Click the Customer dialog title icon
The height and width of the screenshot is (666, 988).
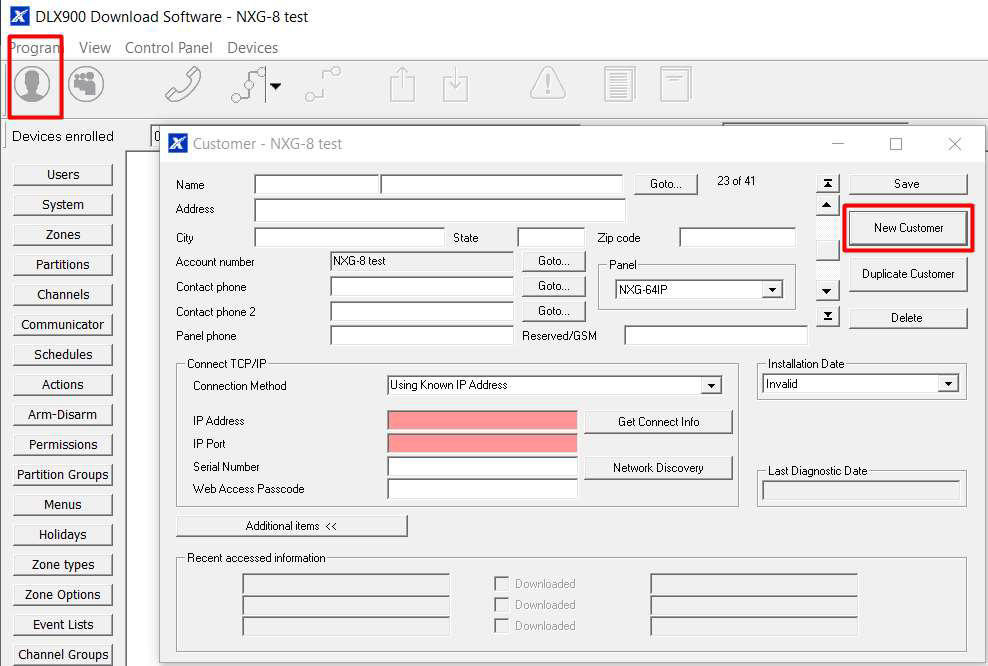[178, 143]
